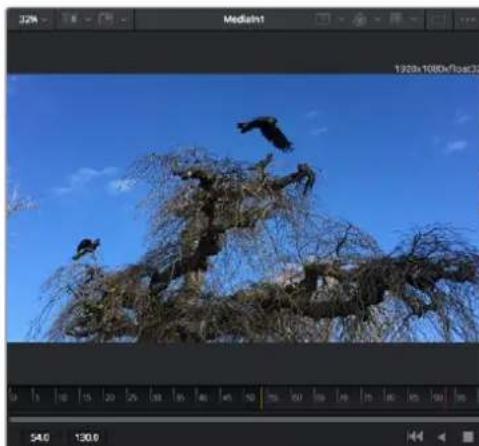Expand the arrow beside the round toolbar icon

[377, 20]
